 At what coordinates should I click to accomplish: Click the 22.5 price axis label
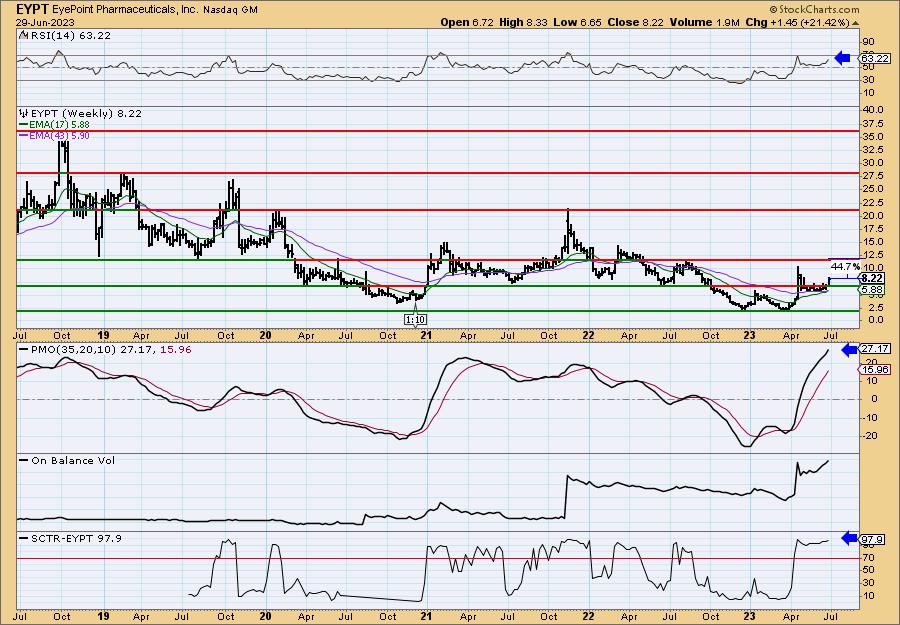tap(871, 202)
